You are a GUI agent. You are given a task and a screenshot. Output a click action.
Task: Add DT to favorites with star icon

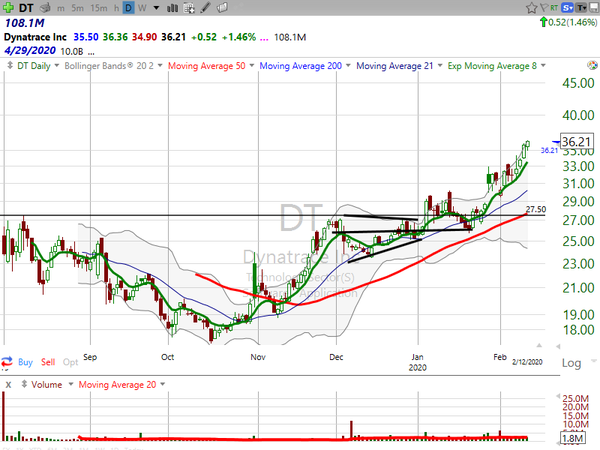pyautogui.click(x=531, y=8)
